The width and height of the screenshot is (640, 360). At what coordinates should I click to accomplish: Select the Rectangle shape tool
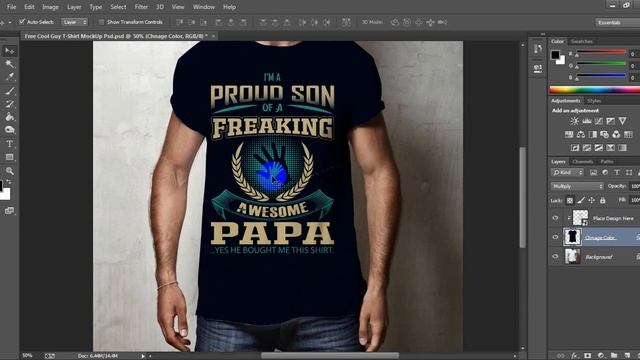coord(9,157)
